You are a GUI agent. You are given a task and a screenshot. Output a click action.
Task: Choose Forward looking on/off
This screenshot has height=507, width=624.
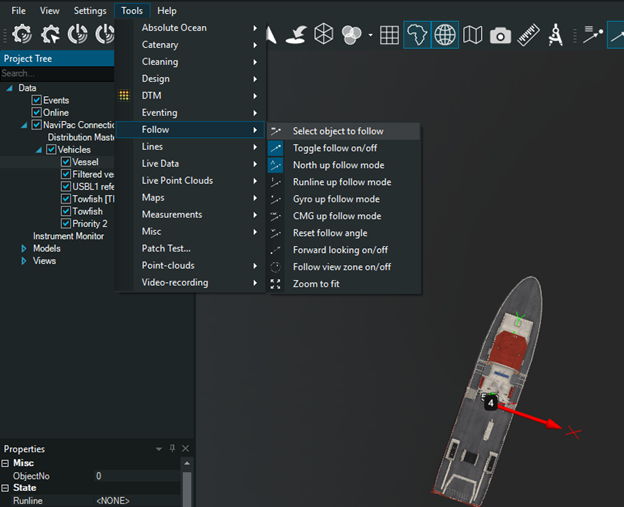[x=344, y=250]
